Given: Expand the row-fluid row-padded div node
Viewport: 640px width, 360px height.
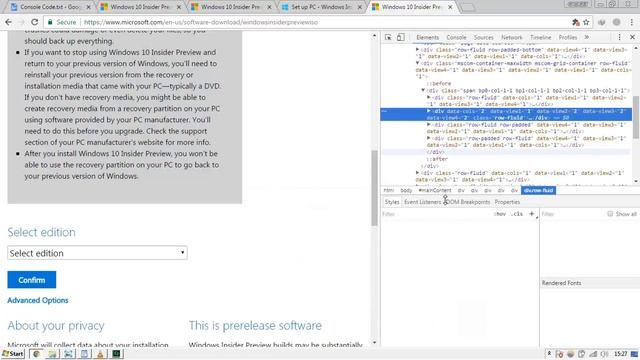Looking at the screenshot, I should click(x=429, y=124).
